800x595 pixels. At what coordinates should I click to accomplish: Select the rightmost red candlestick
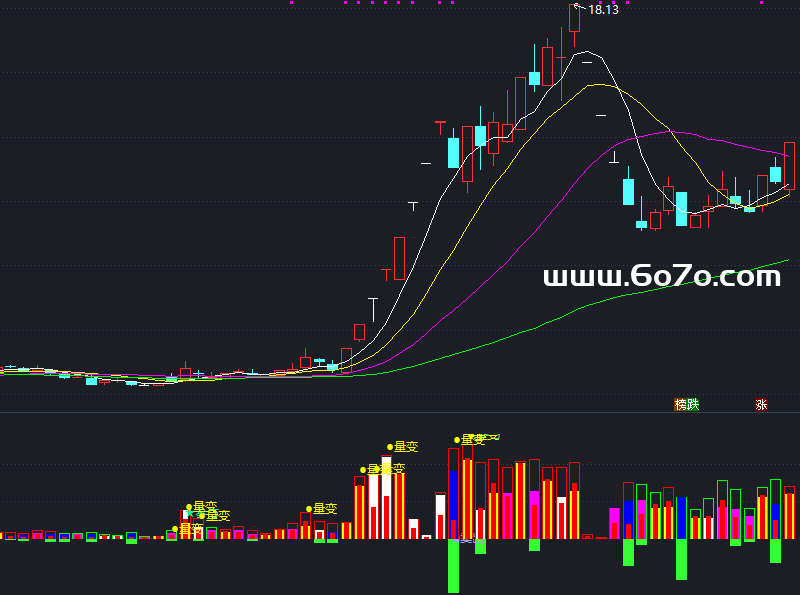[789, 165]
